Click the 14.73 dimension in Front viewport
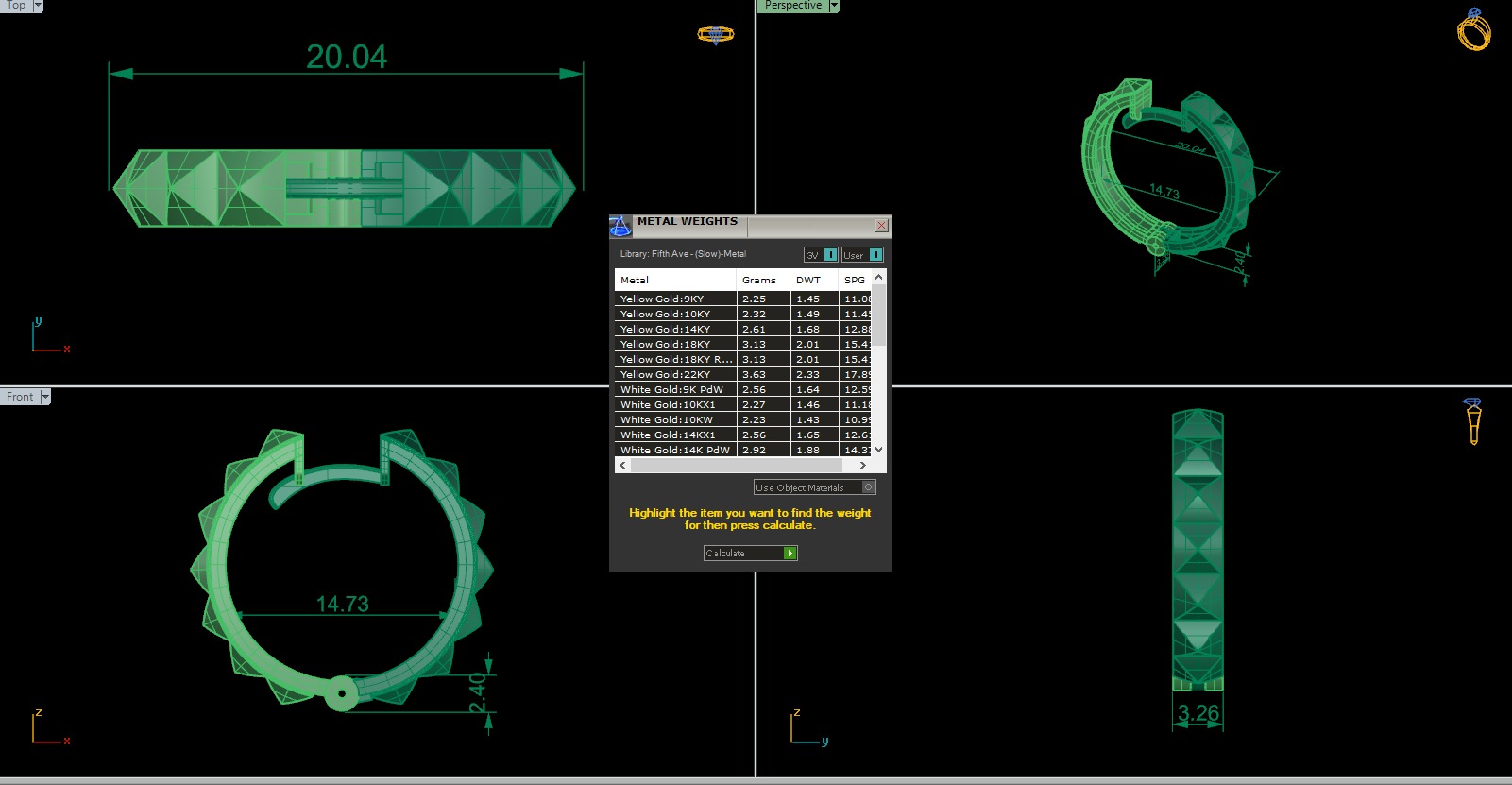Image resolution: width=1512 pixels, height=785 pixels. (x=342, y=604)
